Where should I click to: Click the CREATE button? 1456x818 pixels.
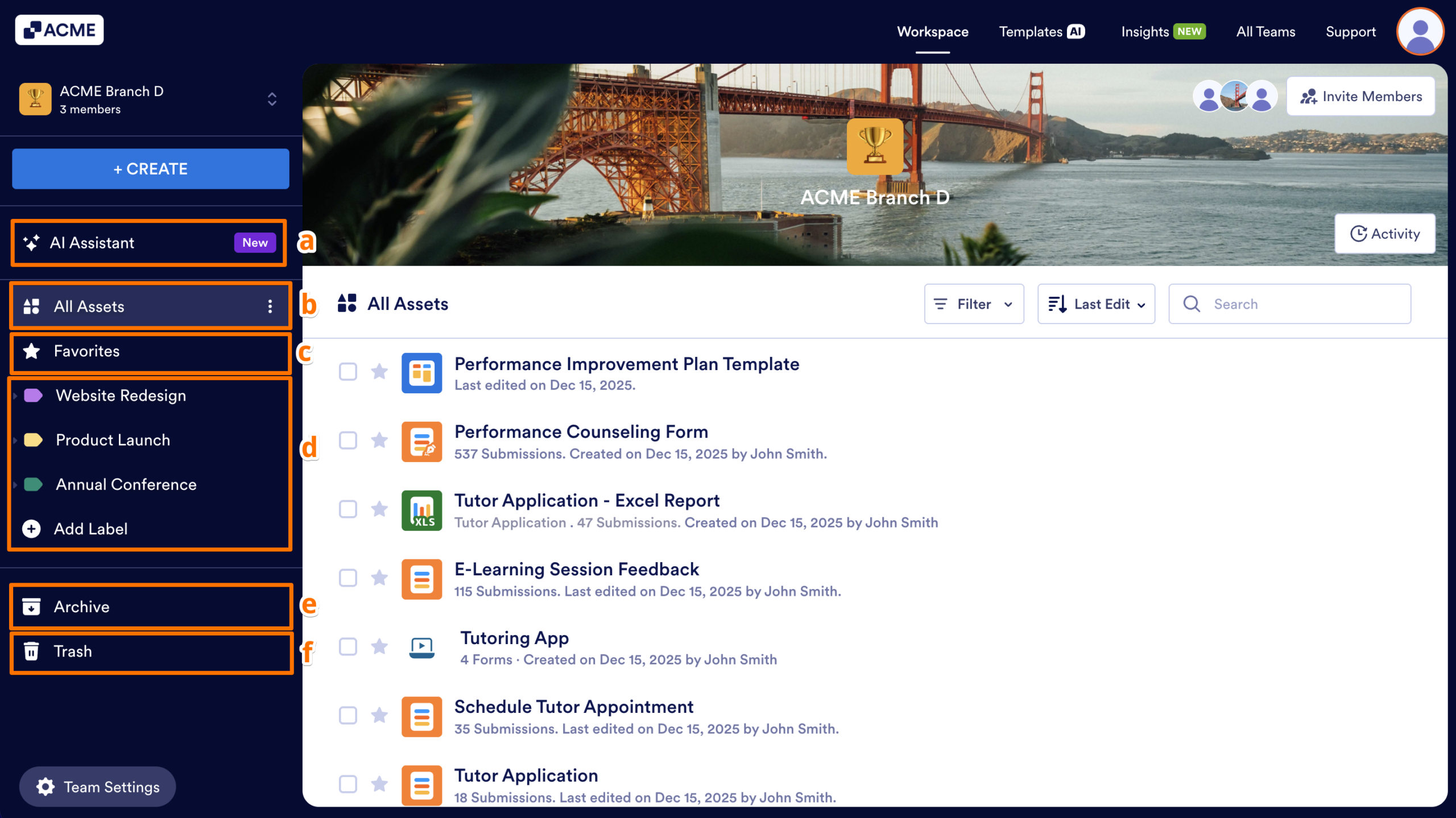point(150,168)
